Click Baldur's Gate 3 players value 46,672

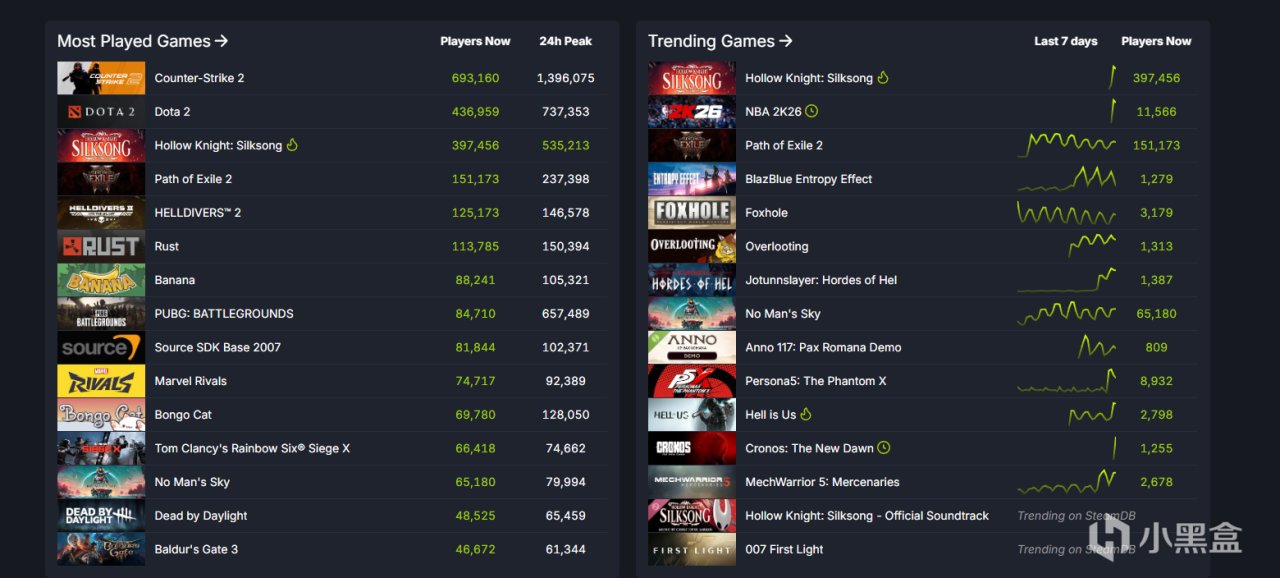(477, 549)
